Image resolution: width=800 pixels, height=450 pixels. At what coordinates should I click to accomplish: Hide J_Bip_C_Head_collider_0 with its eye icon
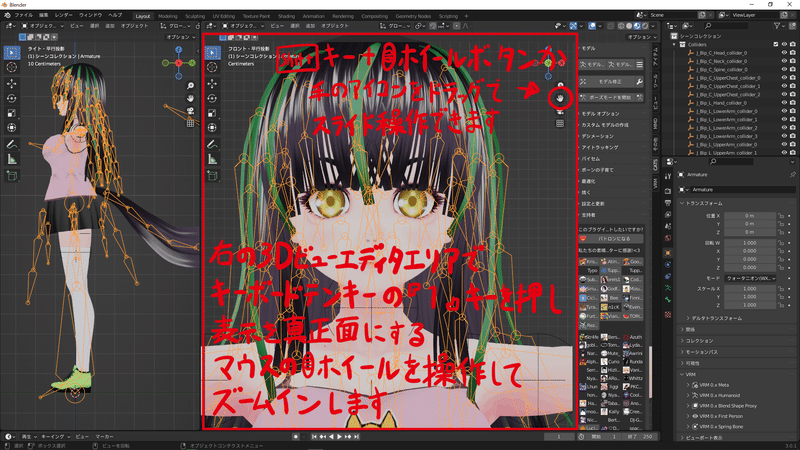tap(784, 53)
